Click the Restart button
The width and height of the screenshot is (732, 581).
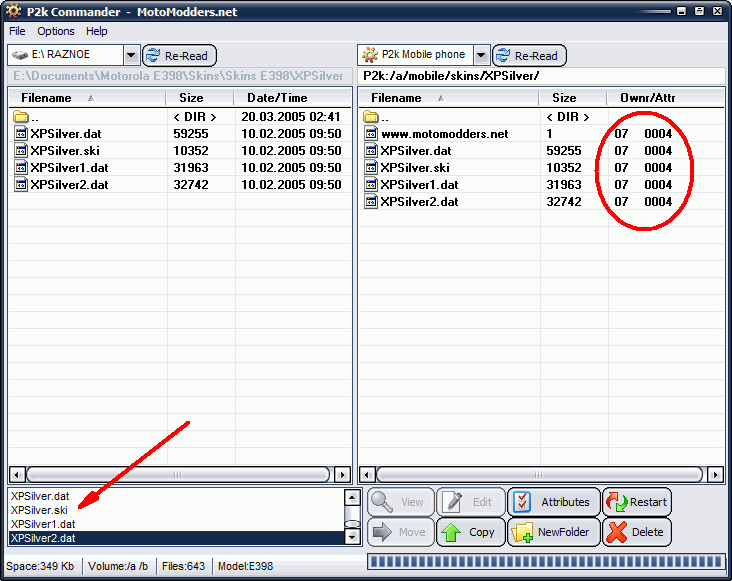click(637, 502)
